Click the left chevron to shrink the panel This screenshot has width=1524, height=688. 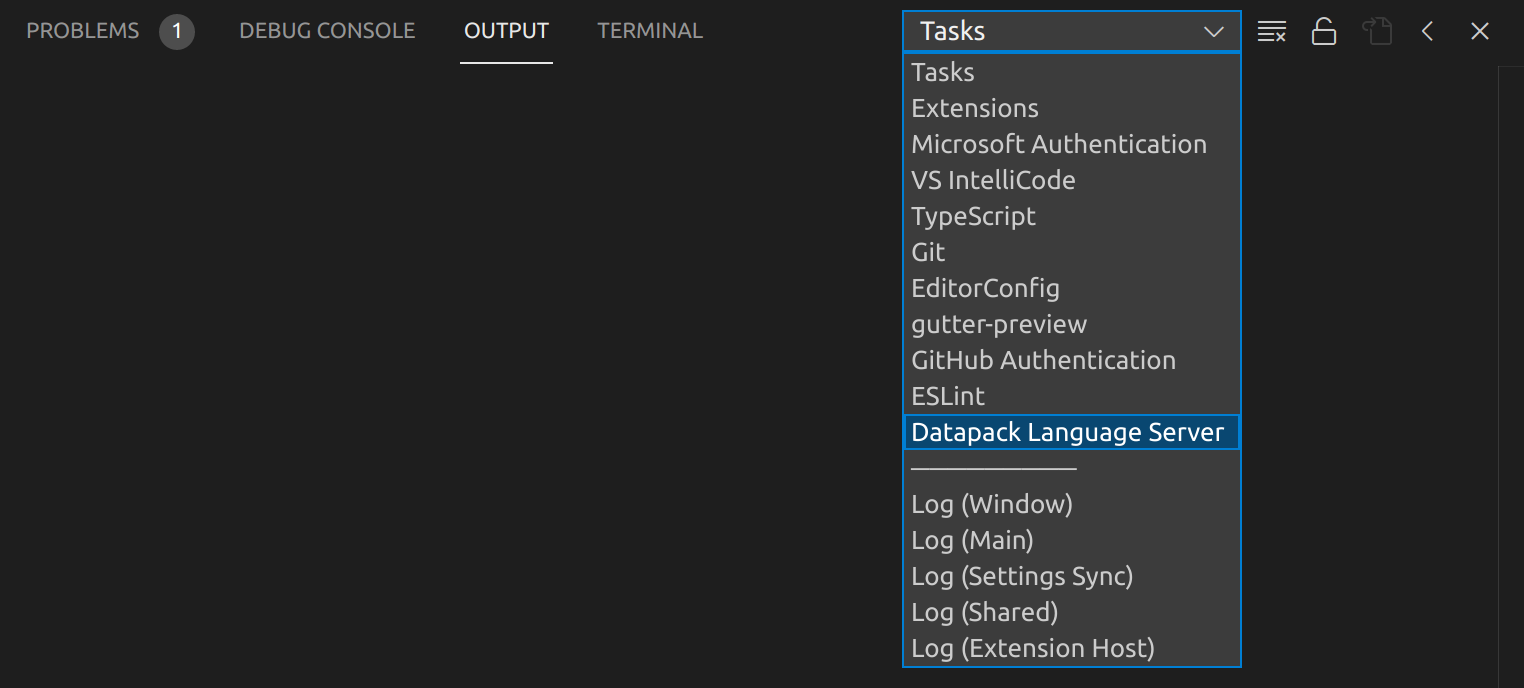[1427, 31]
